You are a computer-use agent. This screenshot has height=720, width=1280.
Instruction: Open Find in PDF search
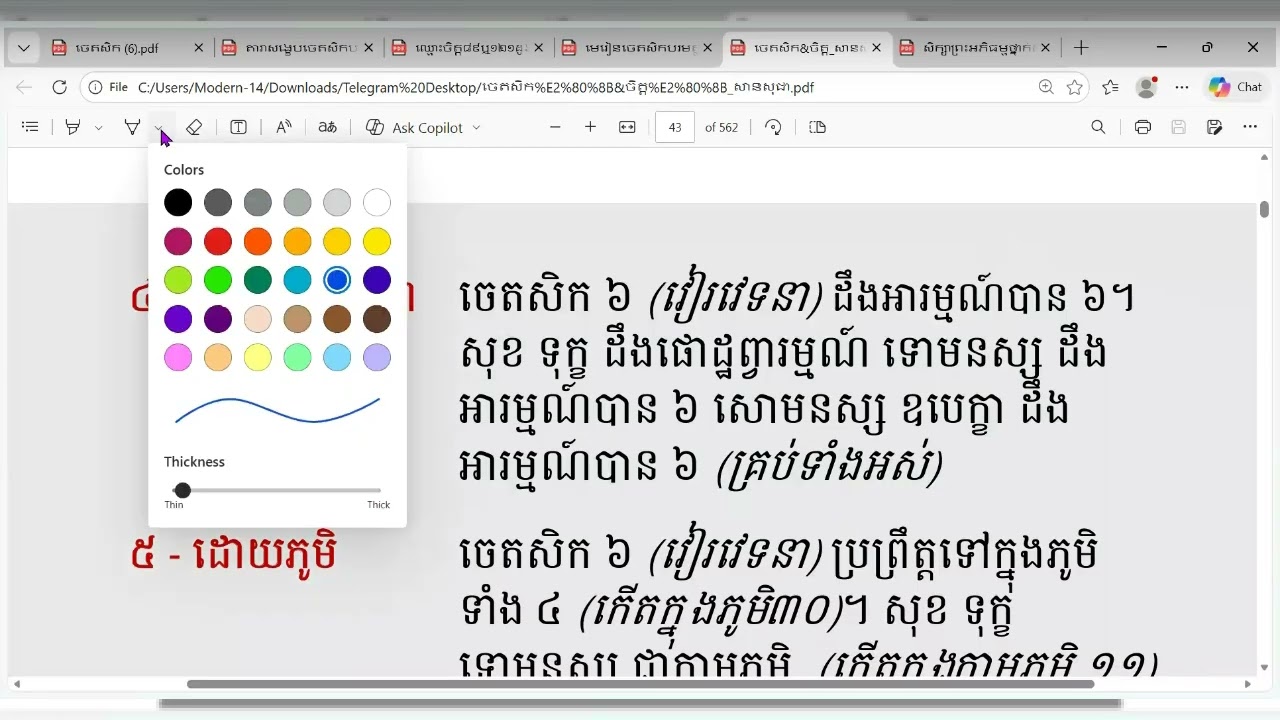tap(1098, 127)
